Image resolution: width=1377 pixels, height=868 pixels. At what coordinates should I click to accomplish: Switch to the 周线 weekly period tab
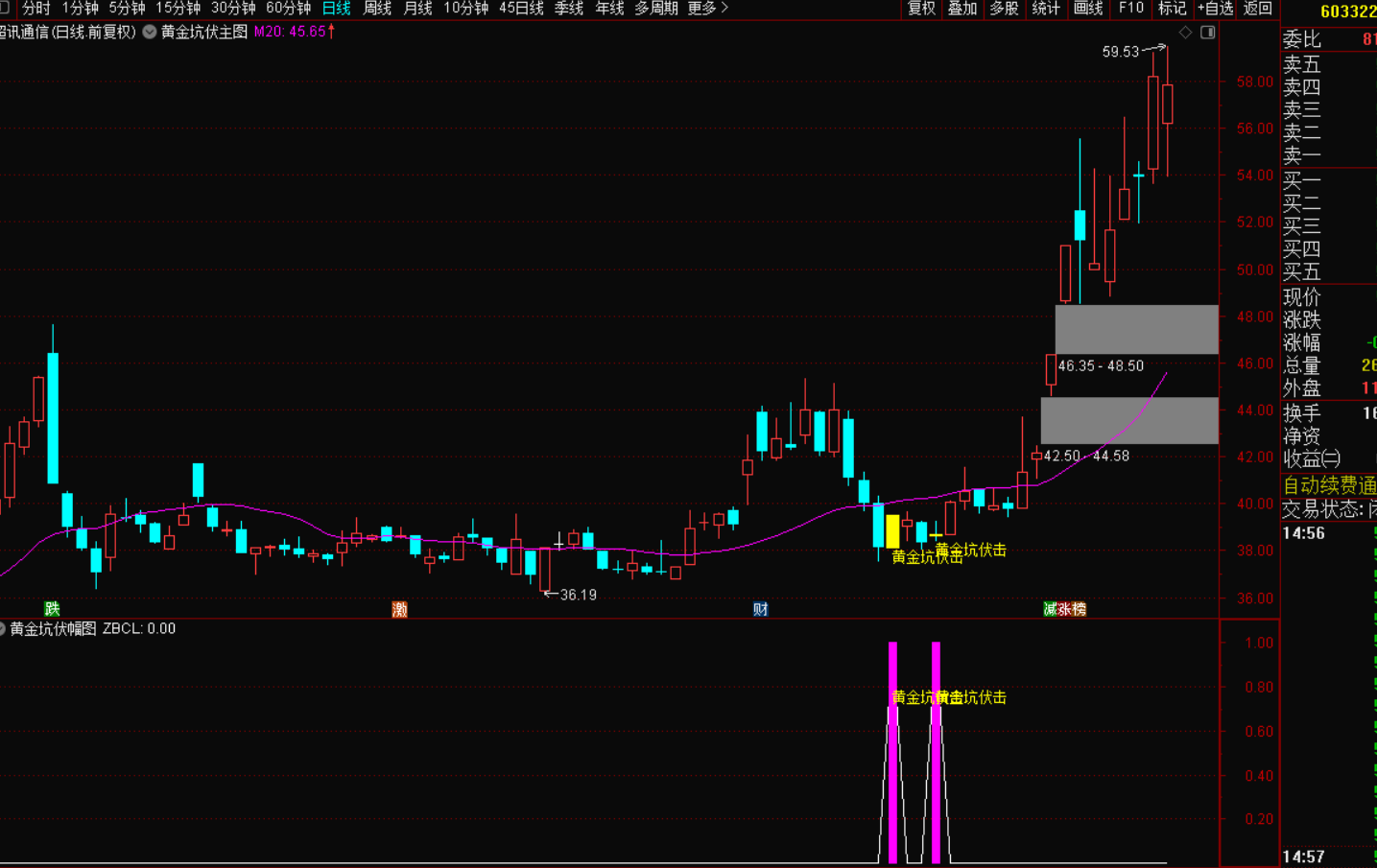pos(377,9)
